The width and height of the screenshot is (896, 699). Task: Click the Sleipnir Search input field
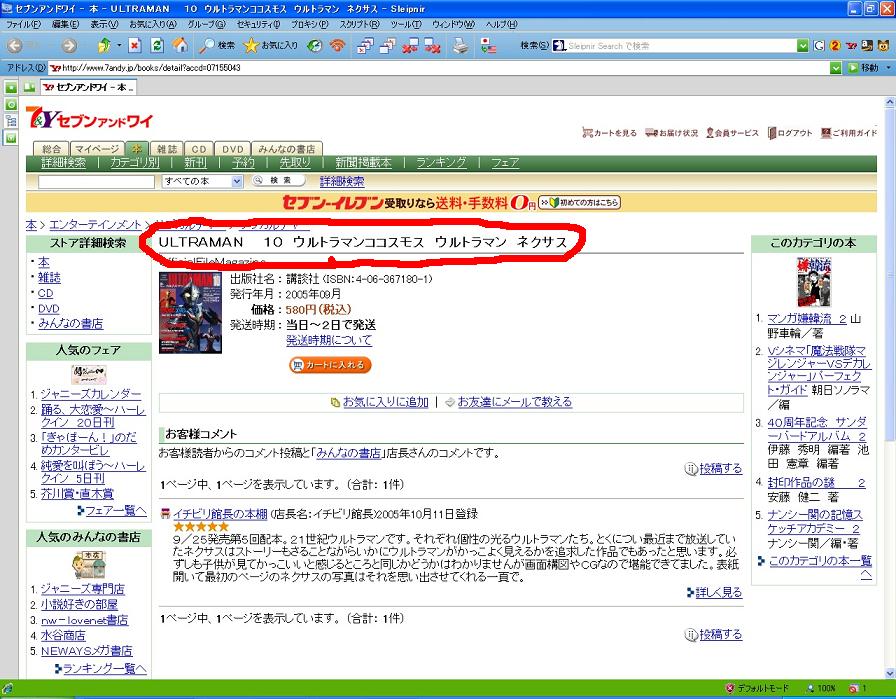pyautogui.click(x=682, y=46)
